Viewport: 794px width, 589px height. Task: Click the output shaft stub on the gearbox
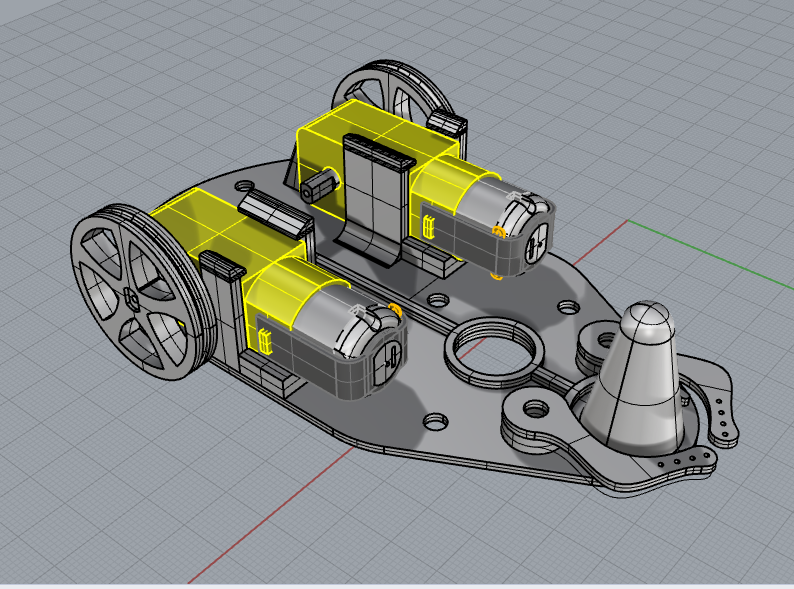[x=321, y=186]
